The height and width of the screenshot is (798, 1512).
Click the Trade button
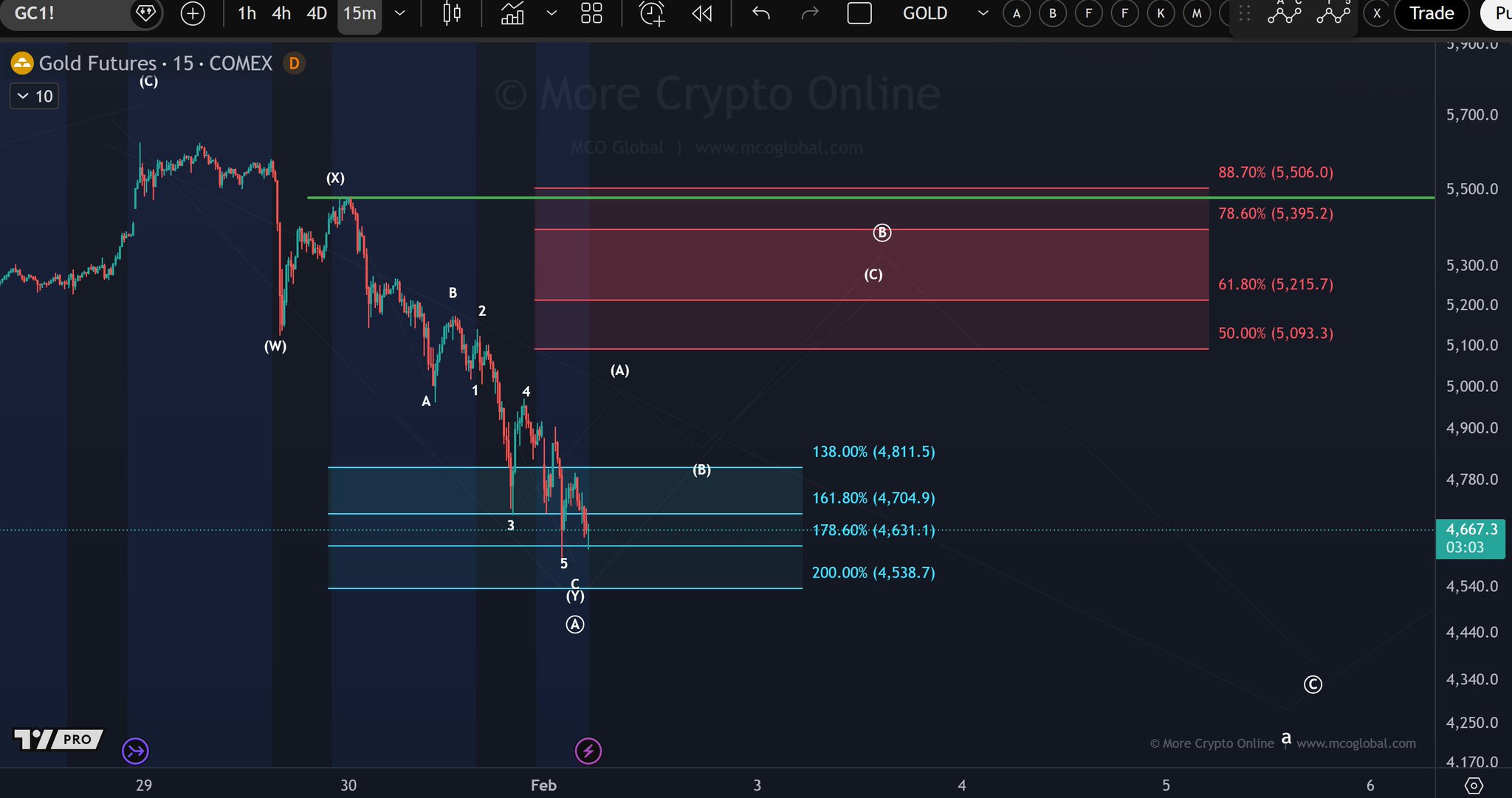(1431, 13)
